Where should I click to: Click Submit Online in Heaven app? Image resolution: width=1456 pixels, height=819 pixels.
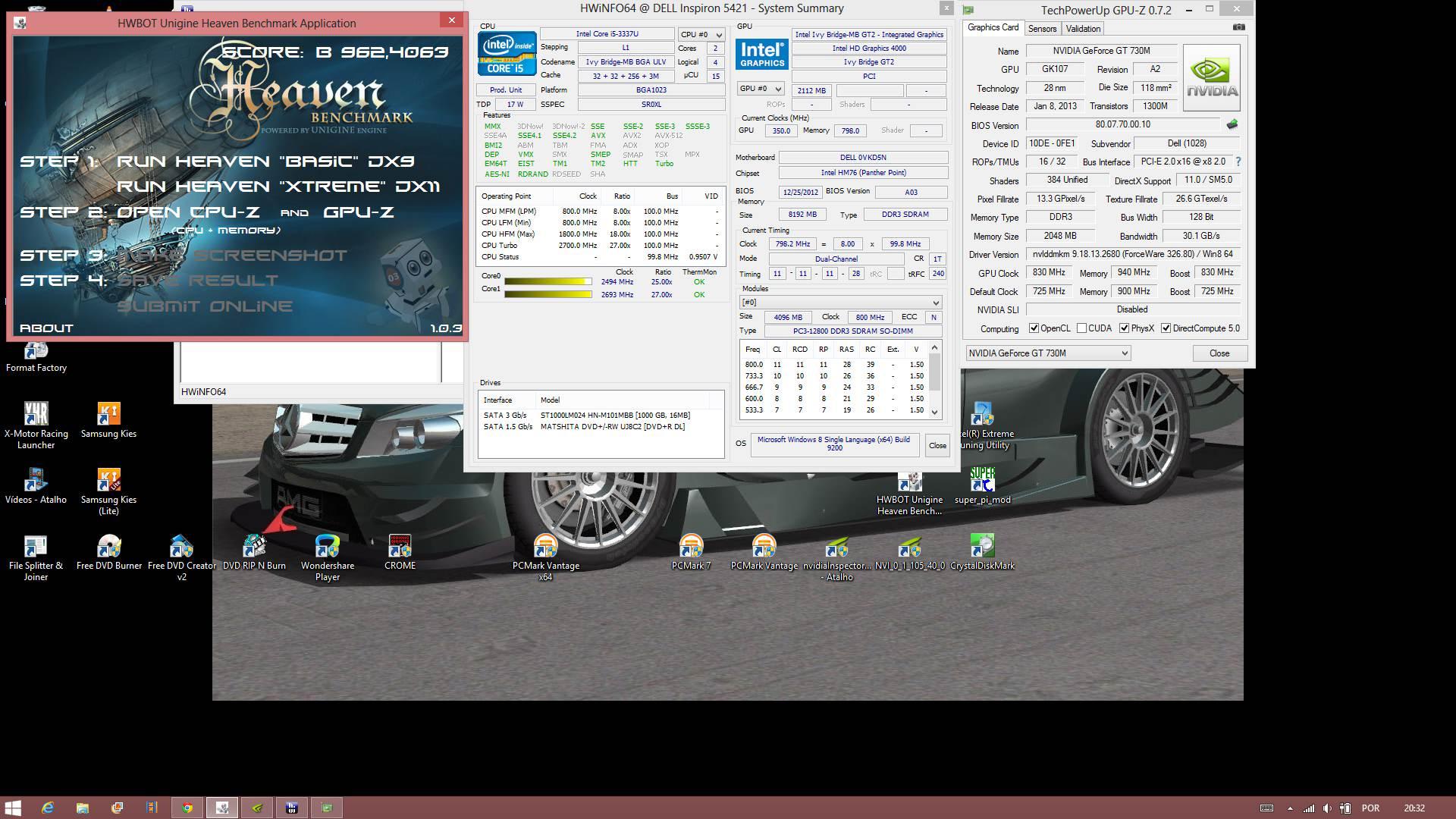tap(205, 306)
